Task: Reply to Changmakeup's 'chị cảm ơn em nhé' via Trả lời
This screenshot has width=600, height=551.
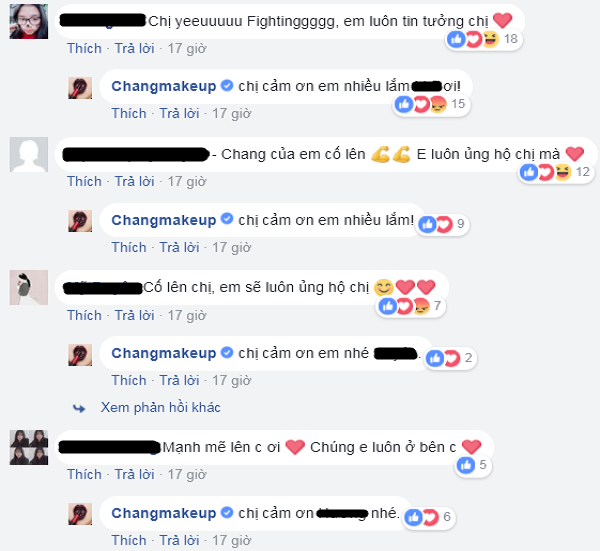Action: pos(179,381)
